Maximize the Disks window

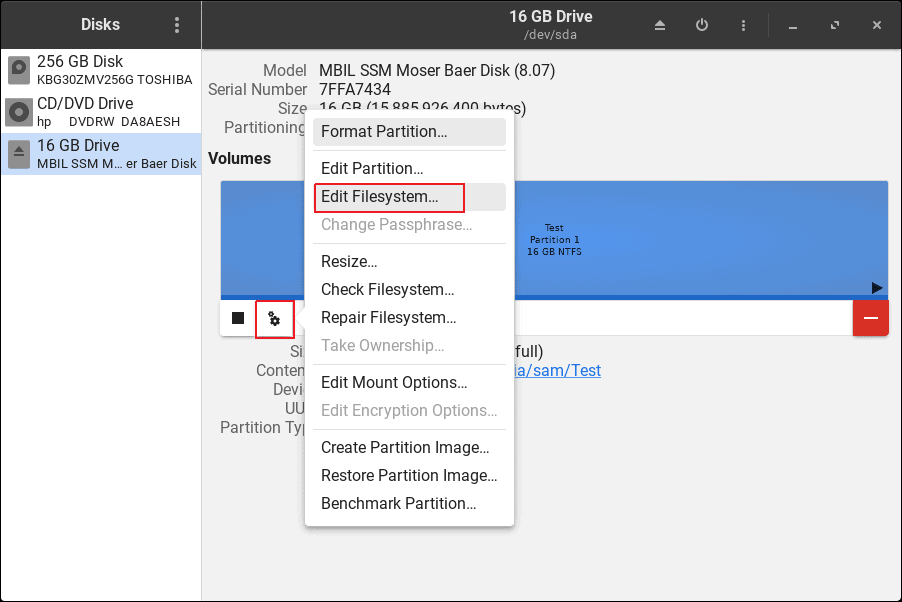pos(835,25)
